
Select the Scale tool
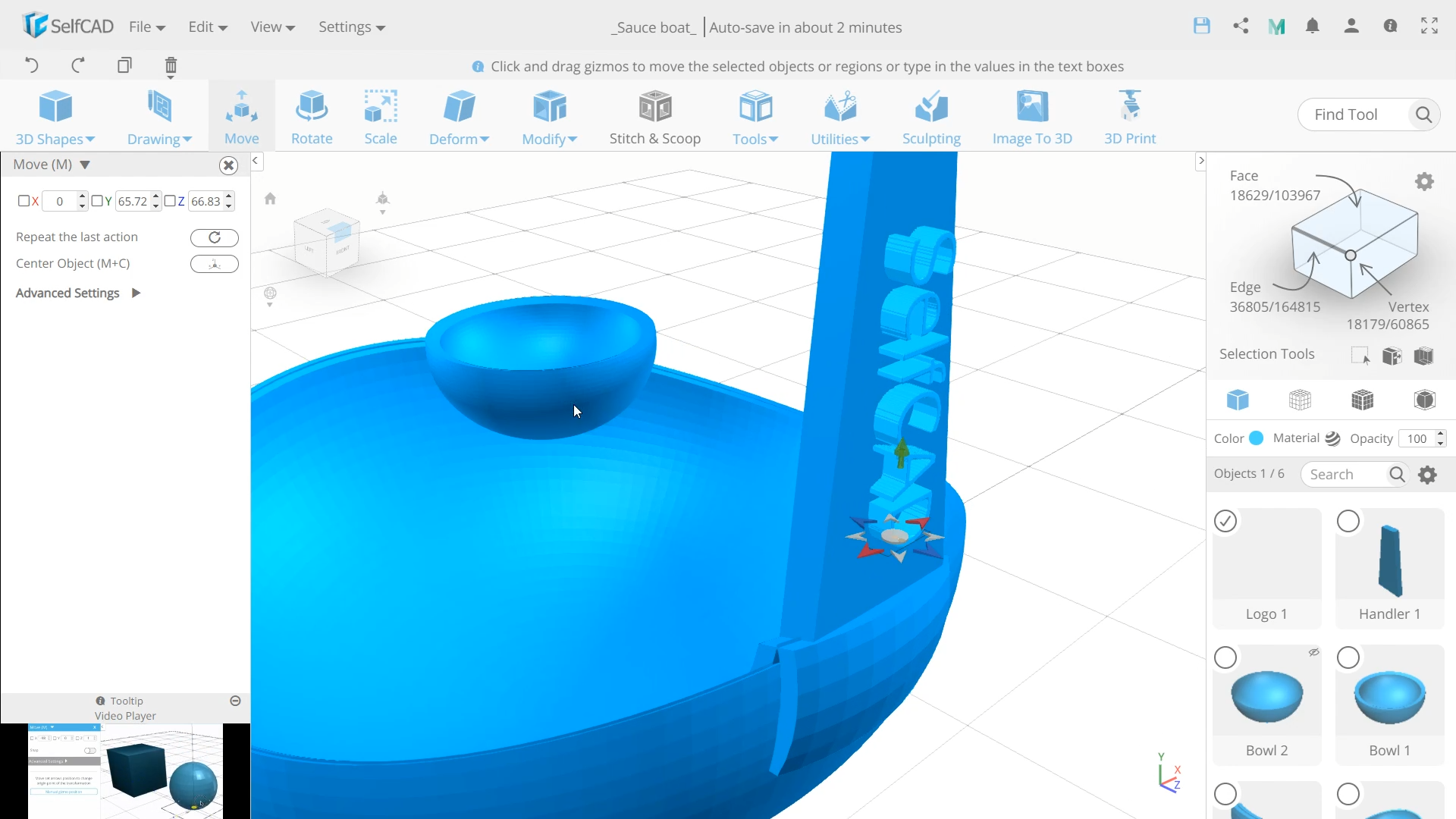pos(381,117)
